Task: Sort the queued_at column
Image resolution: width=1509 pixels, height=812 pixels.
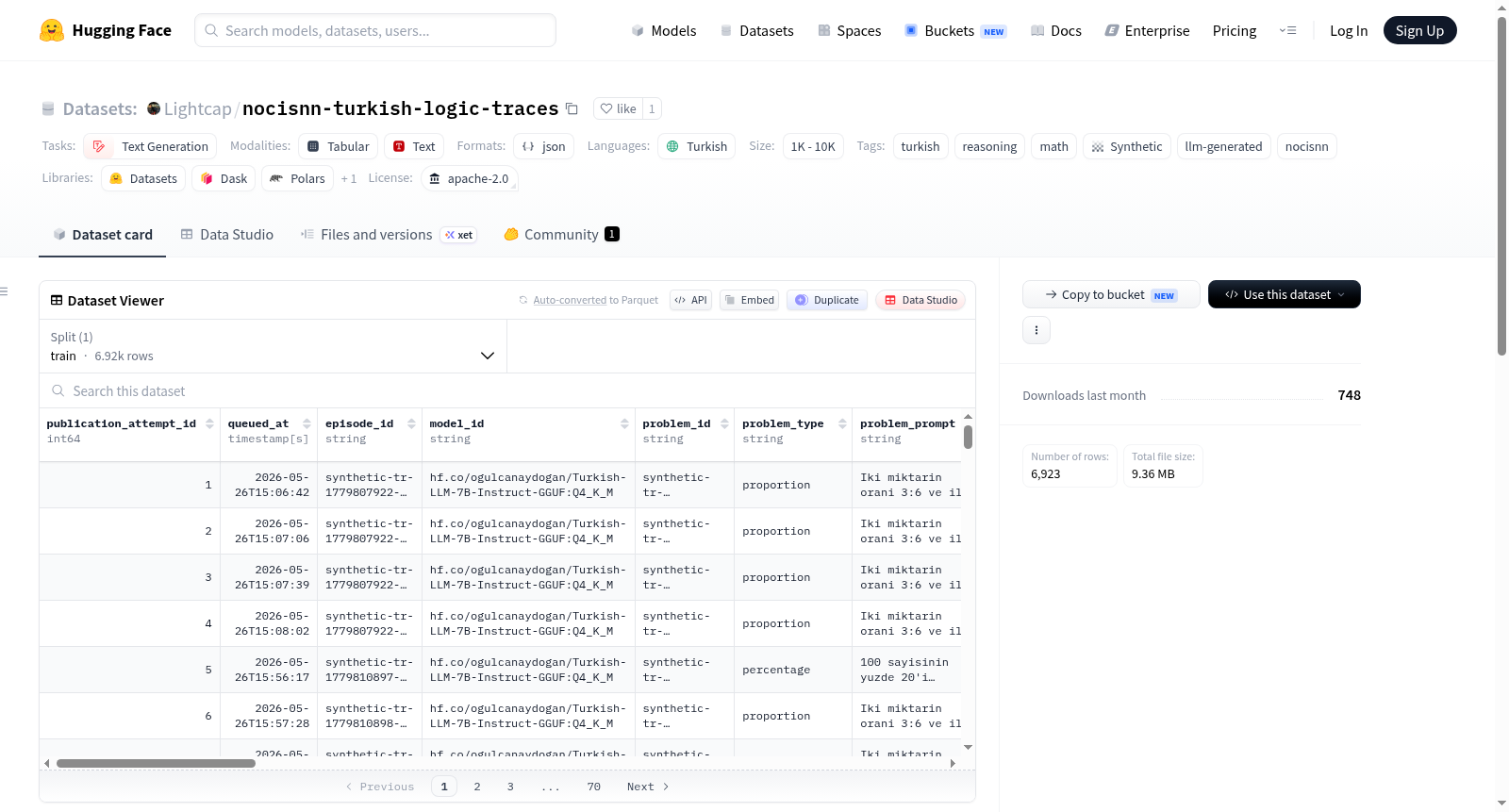Action: [x=307, y=423]
